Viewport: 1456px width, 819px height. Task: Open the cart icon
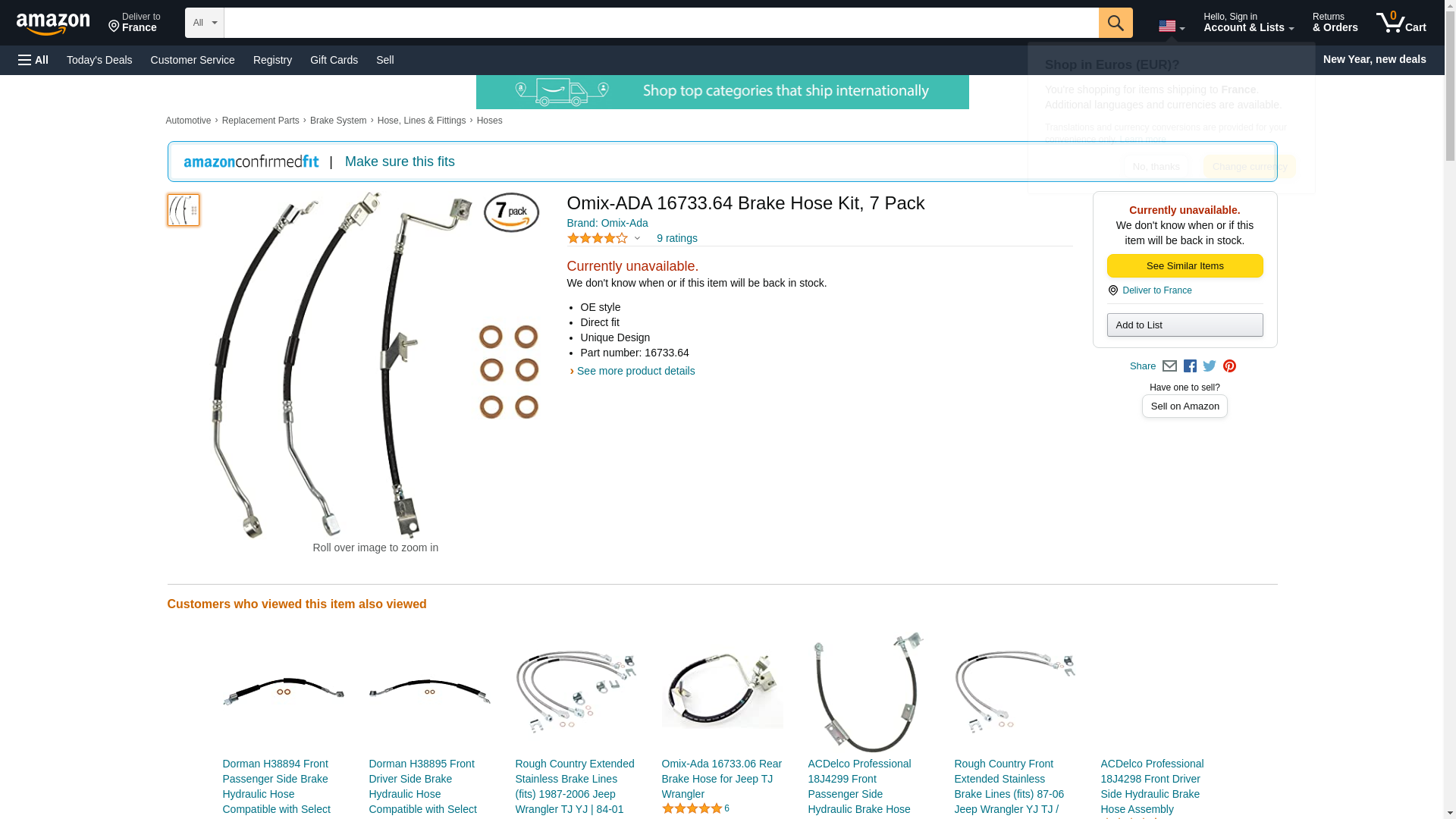(x=1401, y=23)
